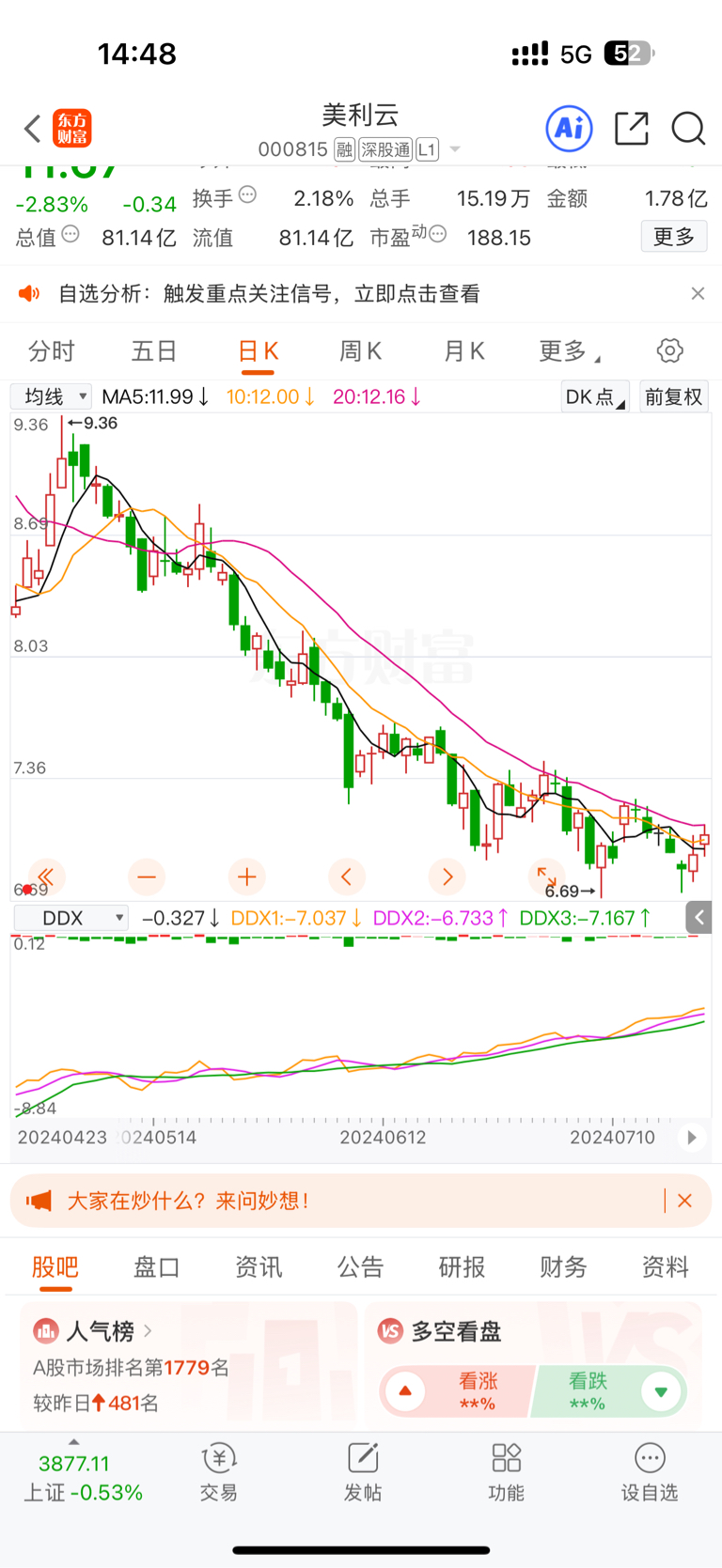Tap the L1 level badge
Image resolution: width=722 pixels, height=1568 pixels.
click(x=427, y=149)
